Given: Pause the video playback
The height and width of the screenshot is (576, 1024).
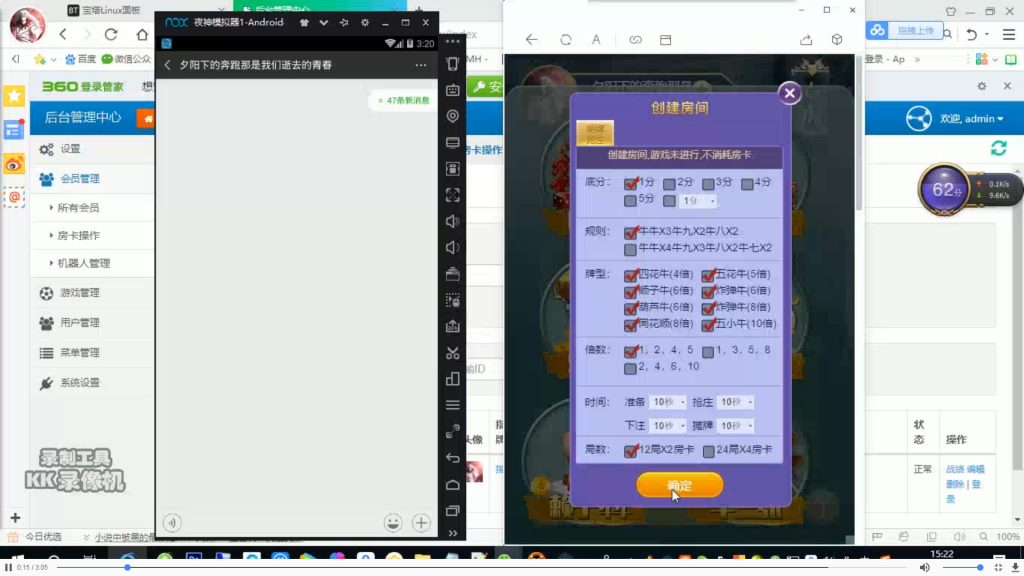Looking at the screenshot, I should pyautogui.click(x=8, y=568).
